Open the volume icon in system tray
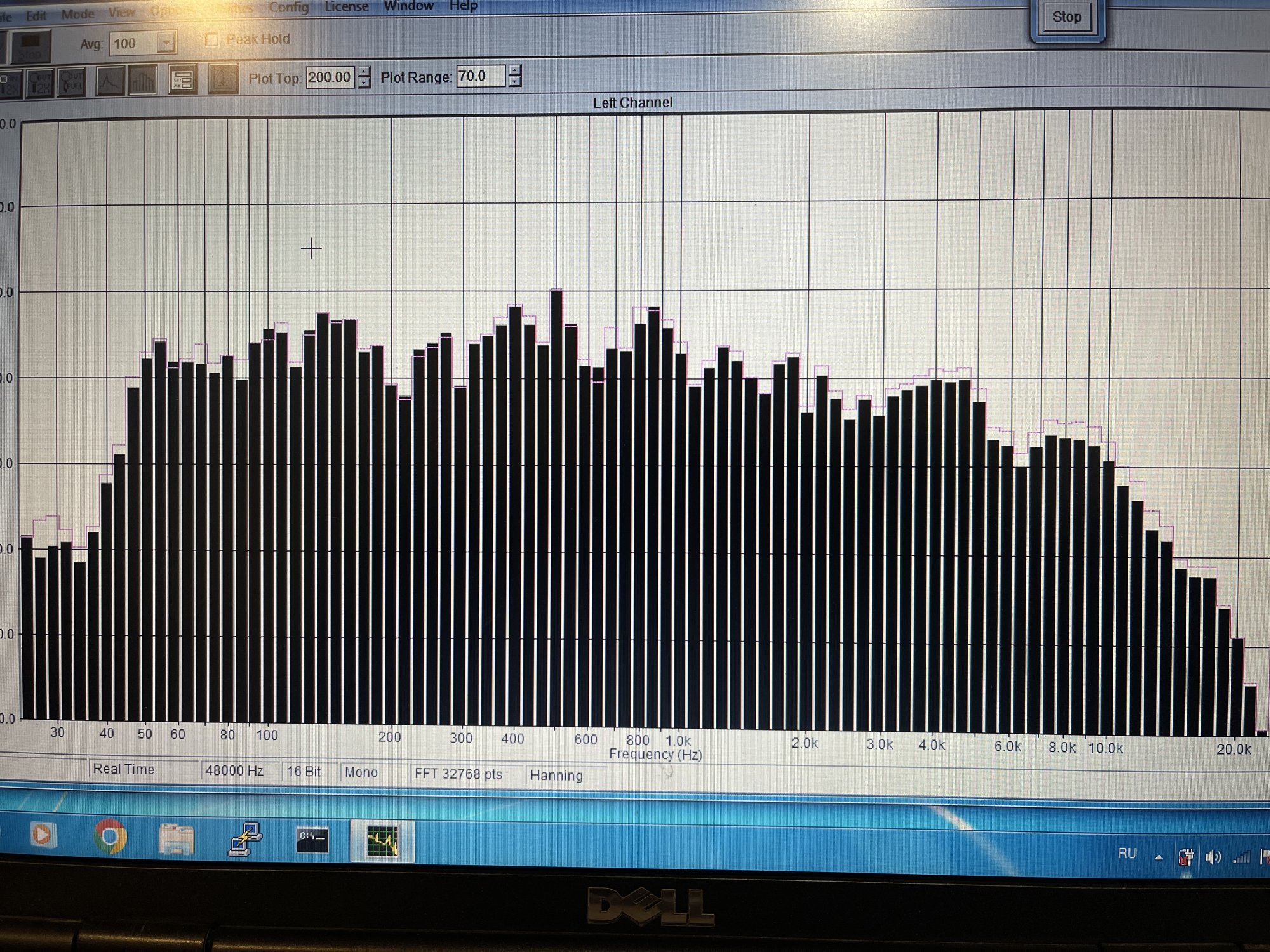 tap(1213, 857)
